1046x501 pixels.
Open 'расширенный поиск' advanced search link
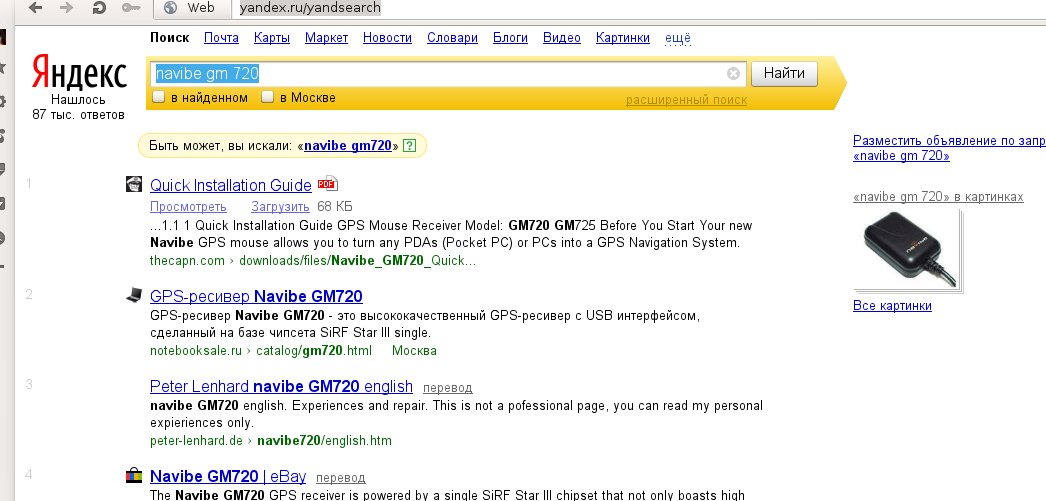686,100
